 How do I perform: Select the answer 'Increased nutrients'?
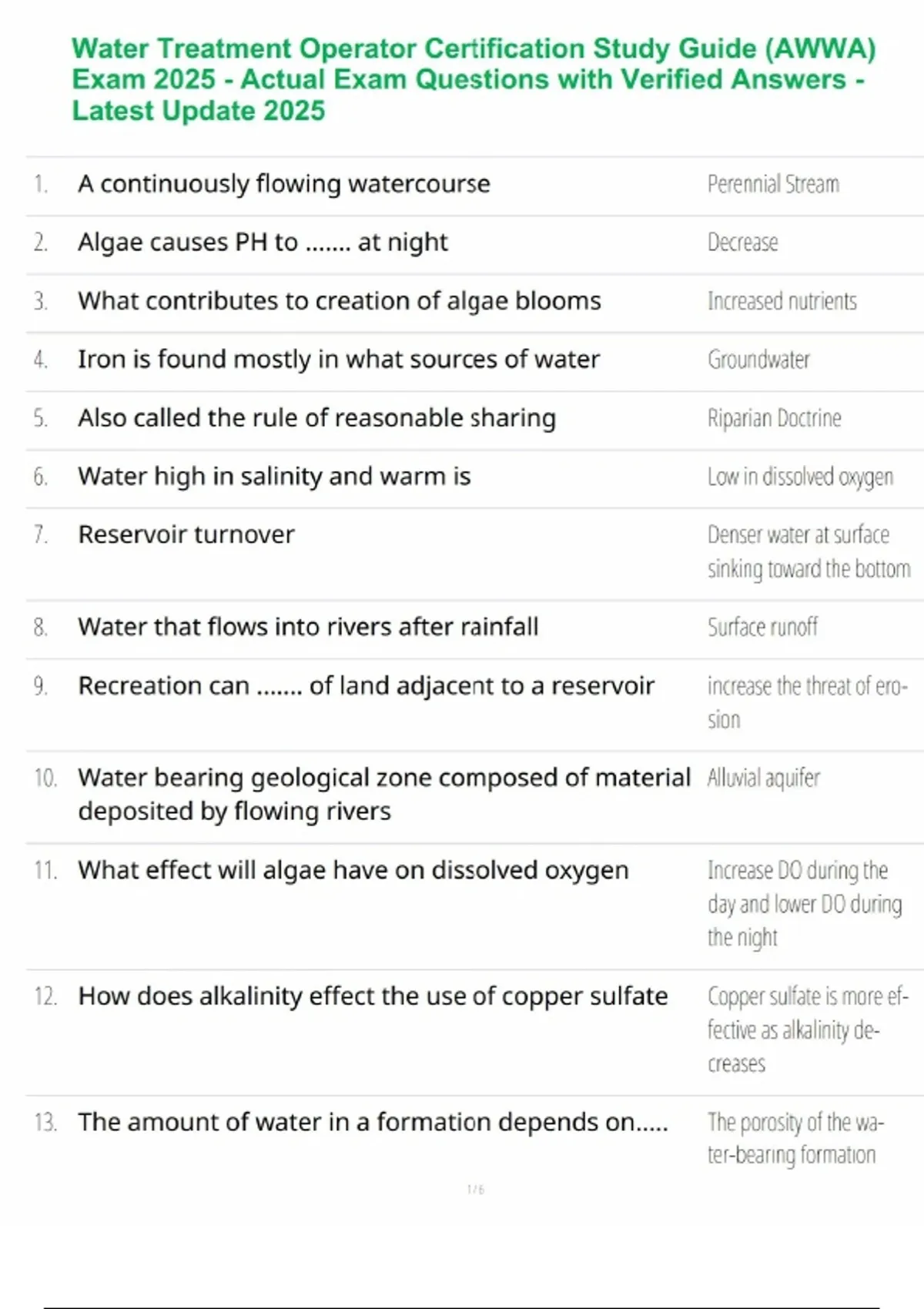(x=782, y=301)
